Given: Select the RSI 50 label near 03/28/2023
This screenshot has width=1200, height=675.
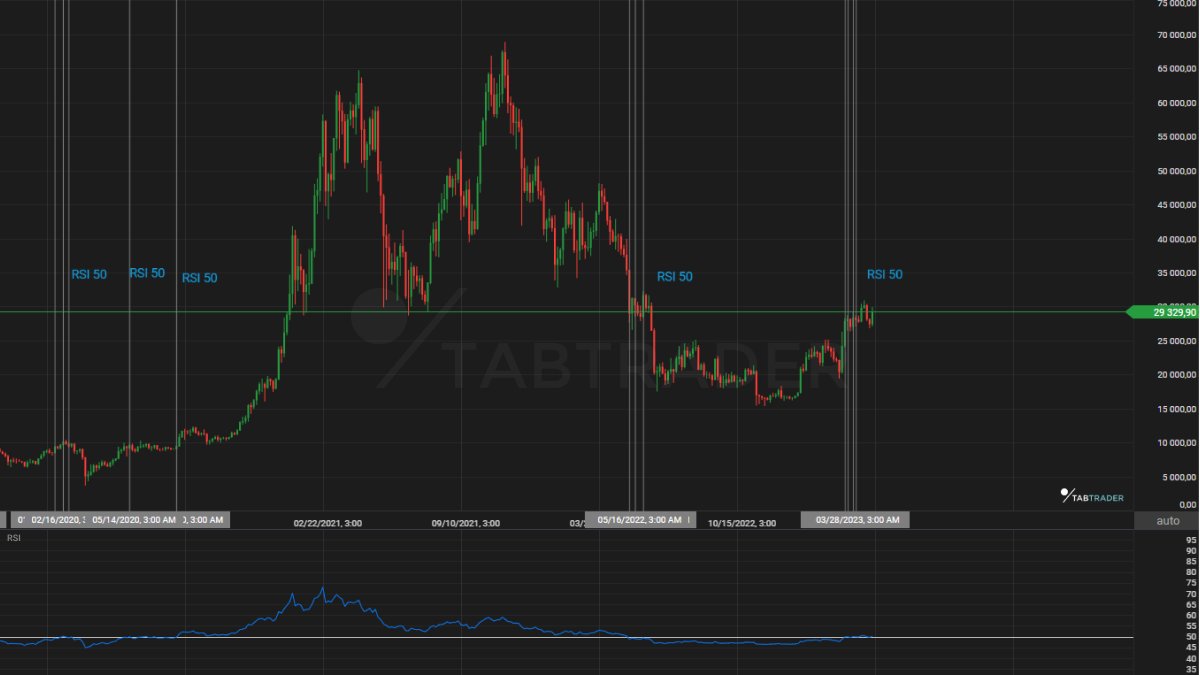Looking at the screenshot, I should click(x=884, y=274).
